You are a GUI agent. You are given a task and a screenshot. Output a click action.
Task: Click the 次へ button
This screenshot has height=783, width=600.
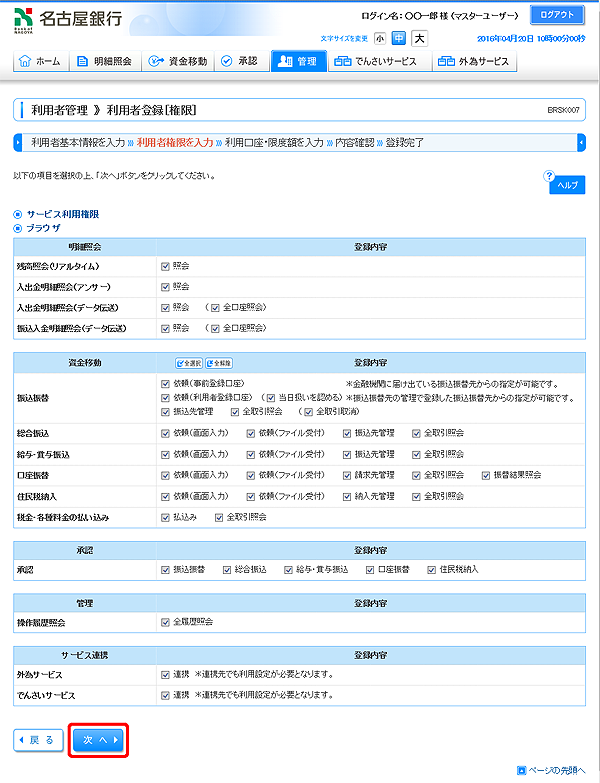pos(98,740)
